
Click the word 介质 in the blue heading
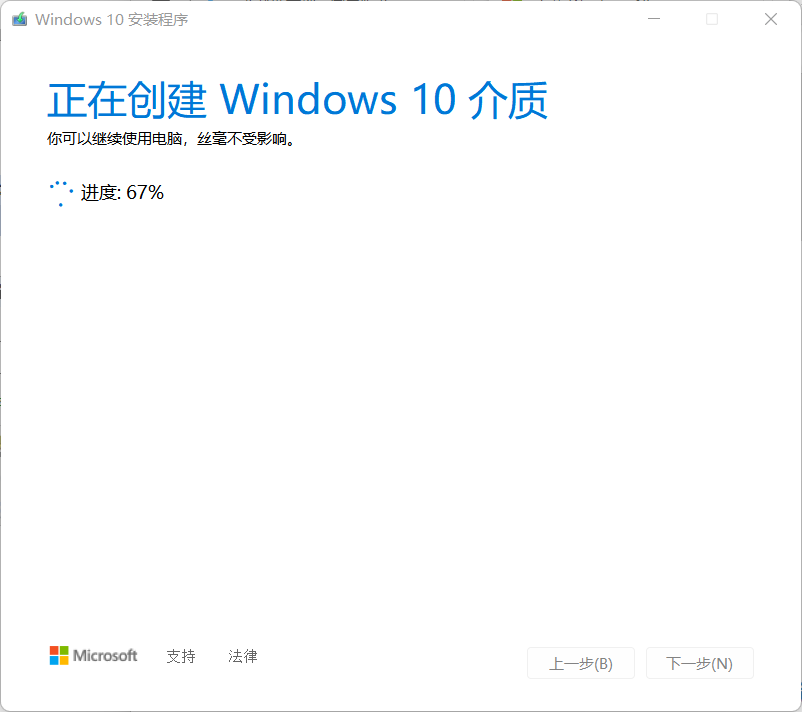(508, 100)
